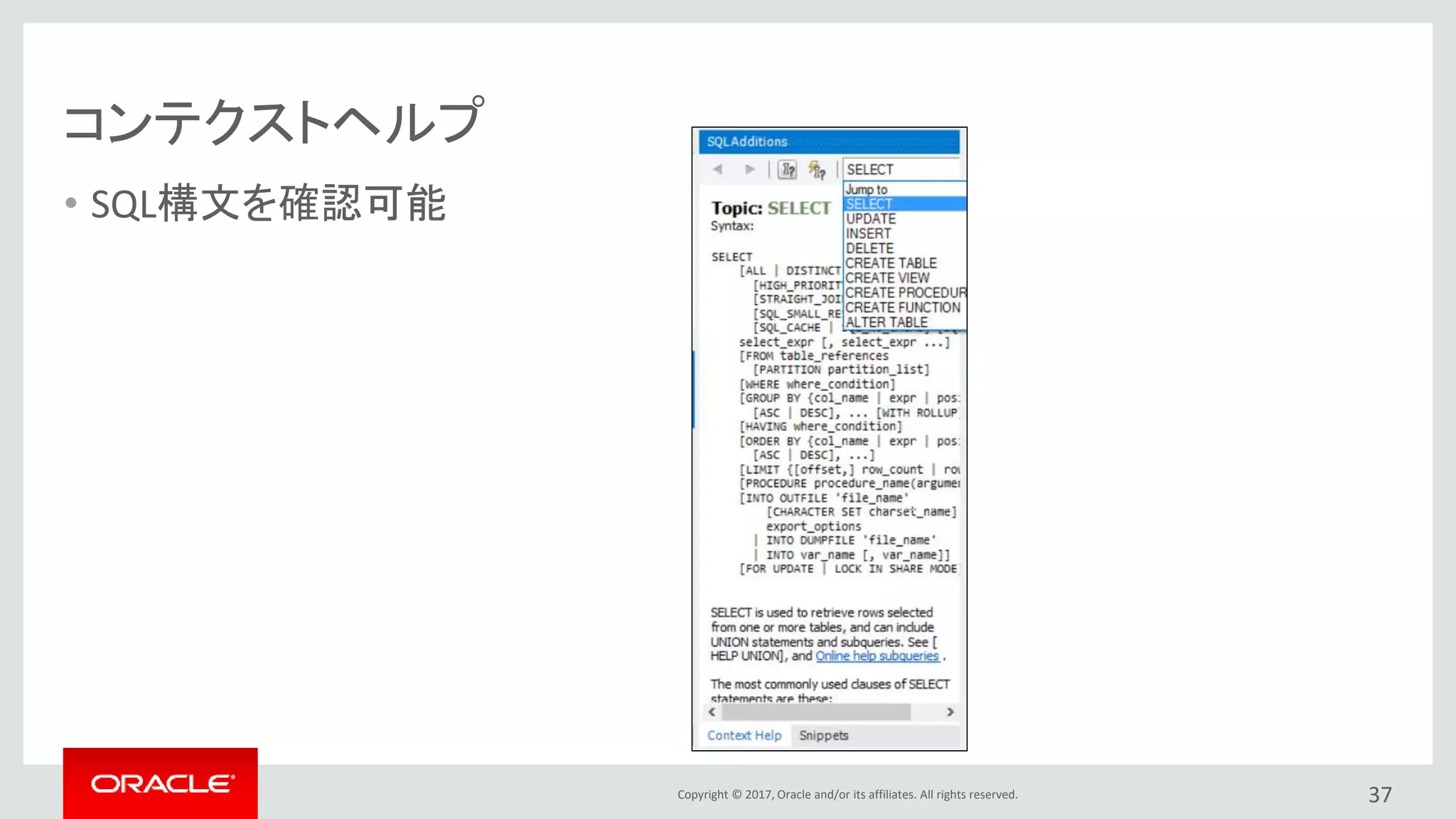The image size is (1456, 819).
Task: Open the topic combo box showing SELECT
Action: (901, 169)
